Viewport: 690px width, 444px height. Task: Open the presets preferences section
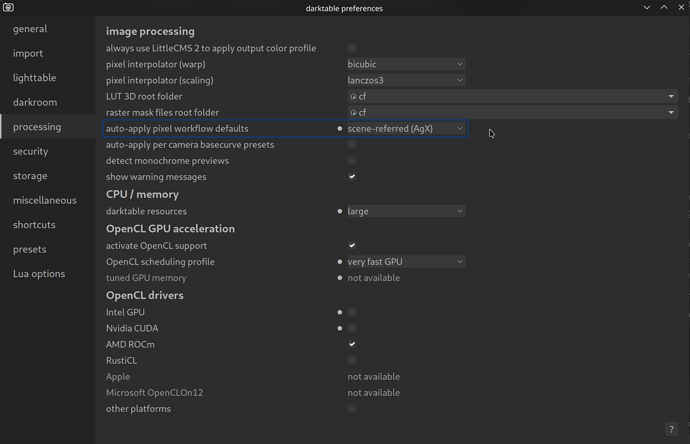click(30, 249)
